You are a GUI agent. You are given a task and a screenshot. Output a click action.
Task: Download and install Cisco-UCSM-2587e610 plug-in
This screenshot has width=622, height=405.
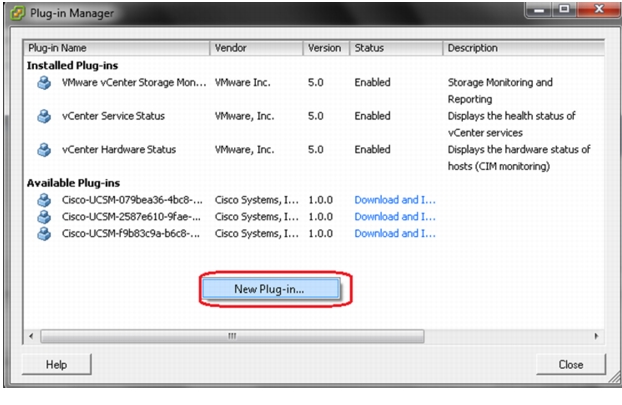point(395,217)
